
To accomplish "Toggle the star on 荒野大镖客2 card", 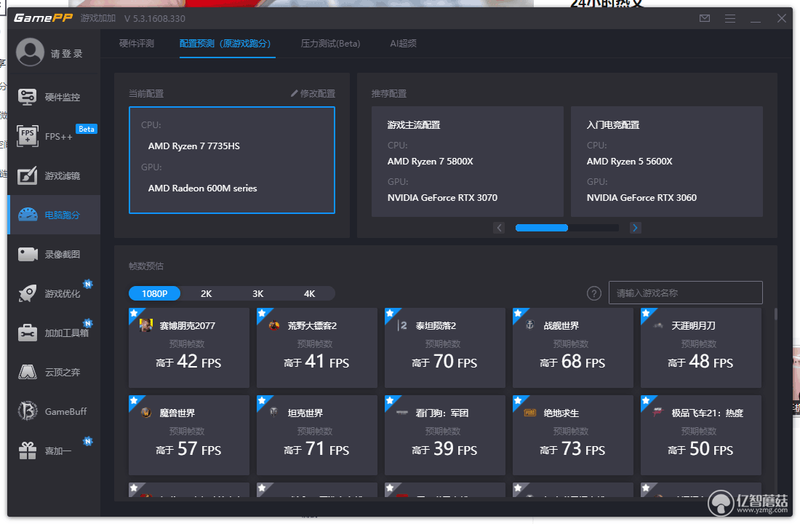I will point(262,313).
